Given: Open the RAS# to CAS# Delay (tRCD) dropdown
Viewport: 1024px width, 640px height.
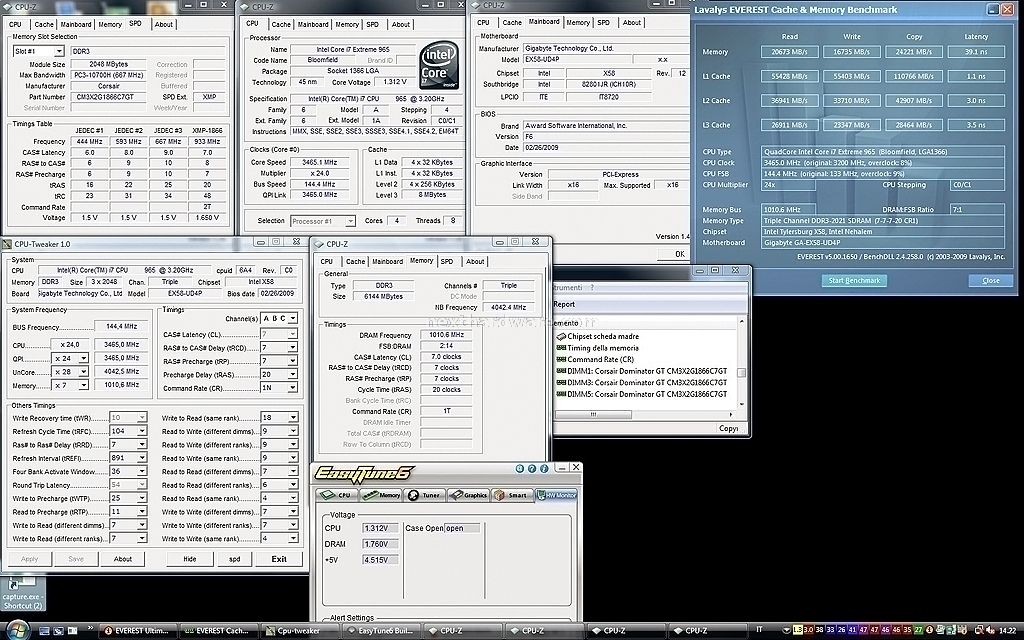Looking at the screenshot, I should coord(292,347).
